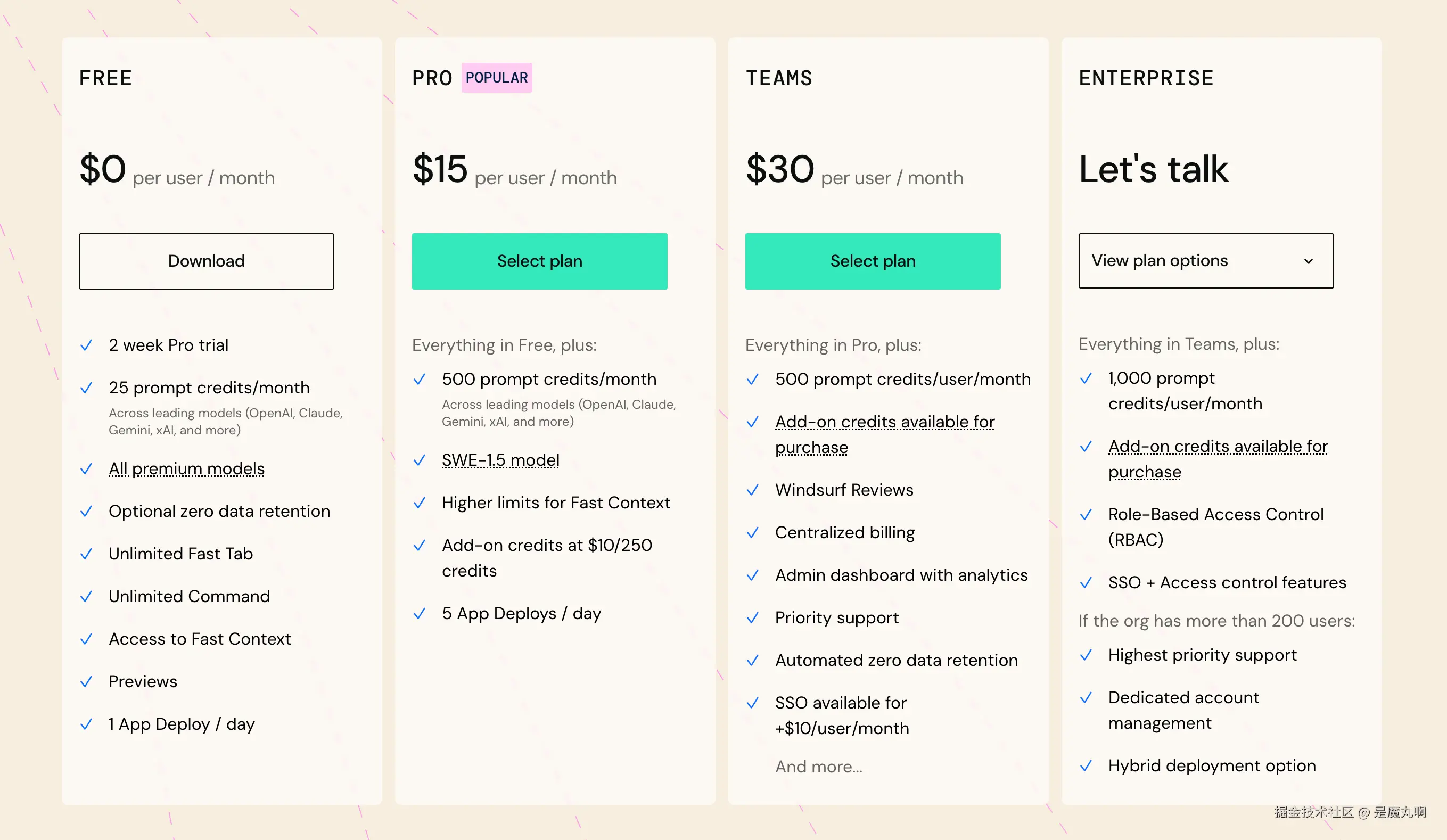Click Enterprise Add-on credits available for purchase
The image size is (1447, 840).
1218,459
